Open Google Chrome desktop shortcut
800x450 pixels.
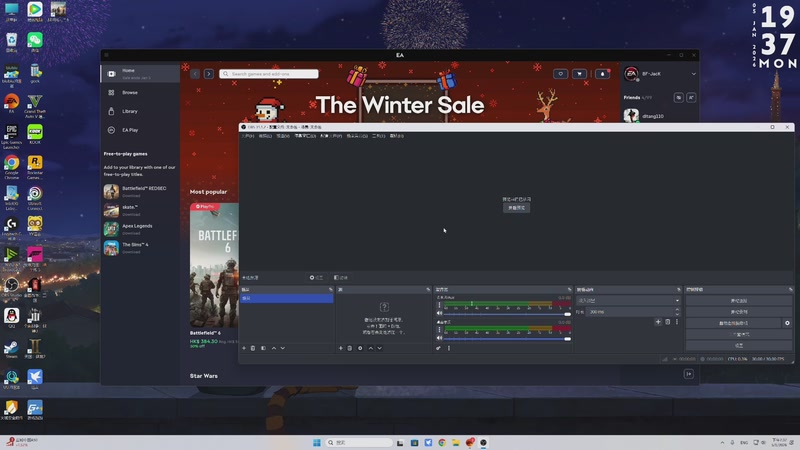(x=12, y=167)
